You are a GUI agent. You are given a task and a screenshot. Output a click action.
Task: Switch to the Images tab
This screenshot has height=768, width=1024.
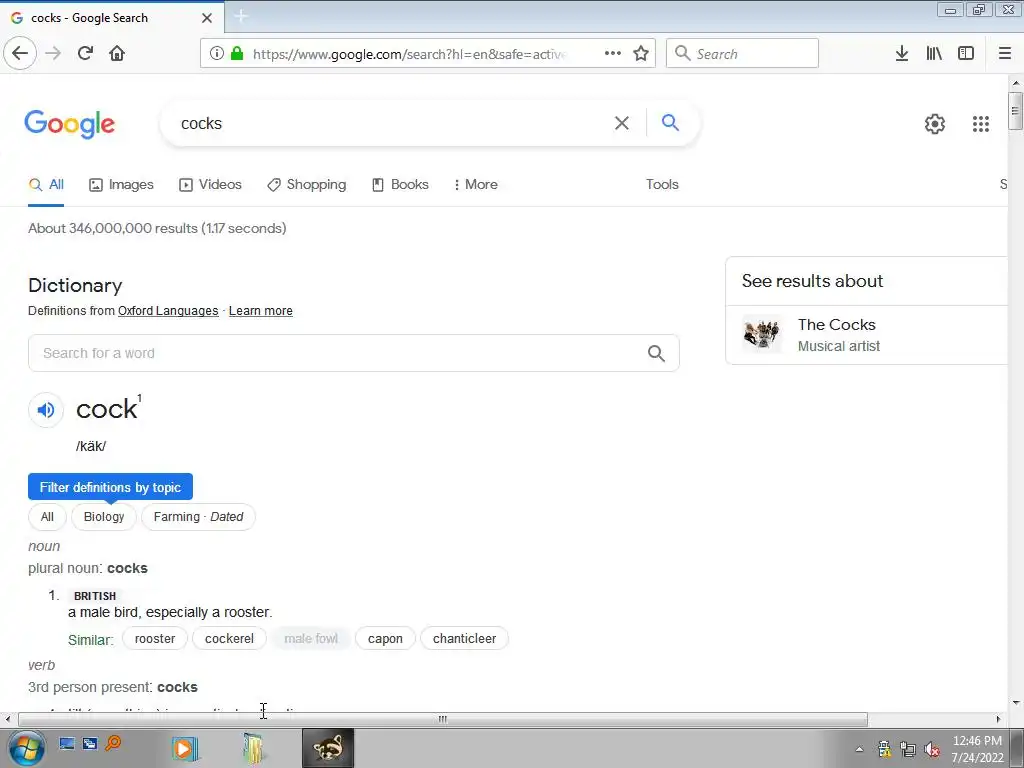click(x=121, y=185)
